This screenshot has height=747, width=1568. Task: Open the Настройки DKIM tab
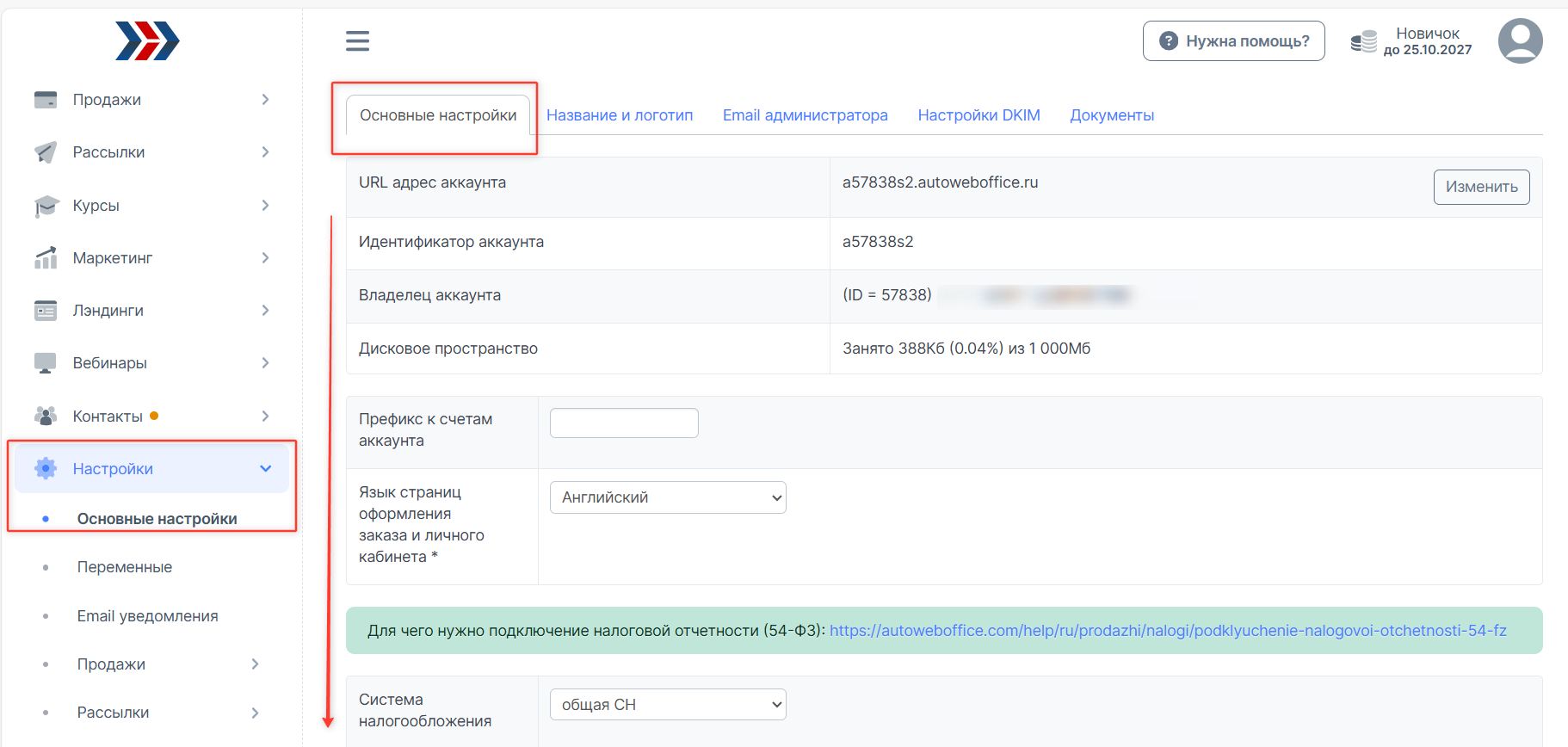click(978, 115)
